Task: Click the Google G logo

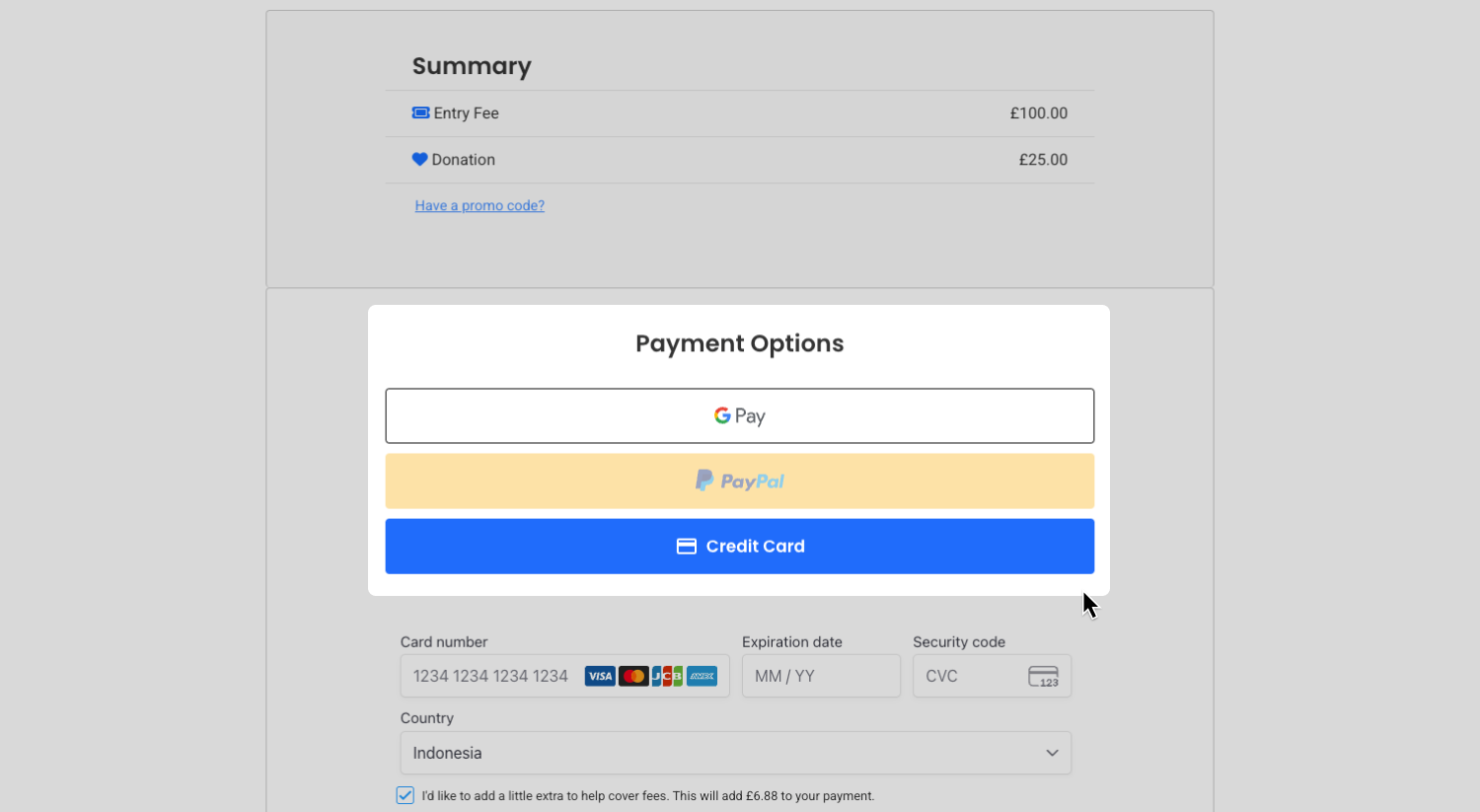Action: coord(722,415)
